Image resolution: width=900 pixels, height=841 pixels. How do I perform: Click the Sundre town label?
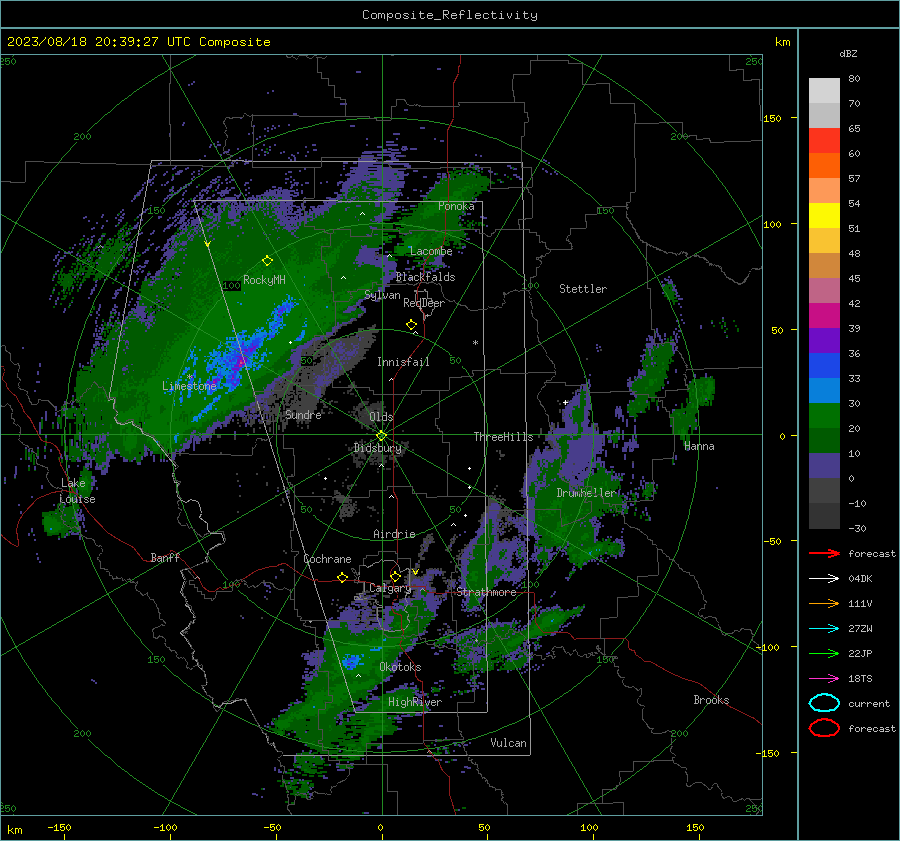tap(303, 415)
